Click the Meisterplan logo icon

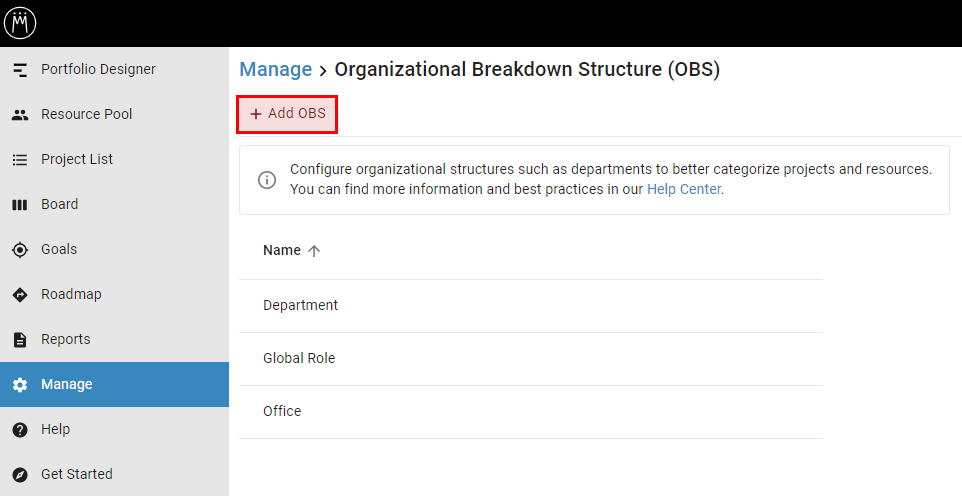(x=20, y=23)
